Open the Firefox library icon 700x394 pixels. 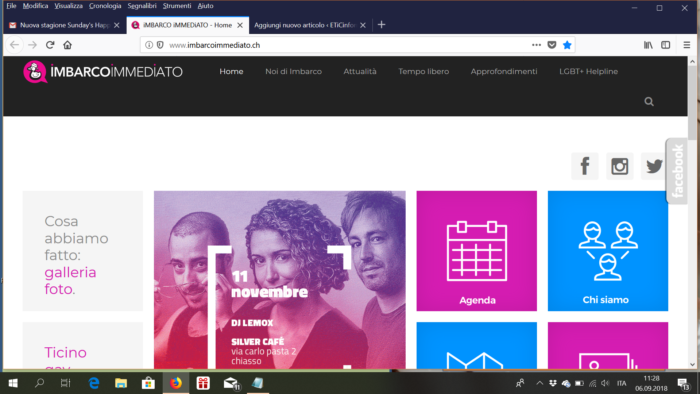pos(648,45)
